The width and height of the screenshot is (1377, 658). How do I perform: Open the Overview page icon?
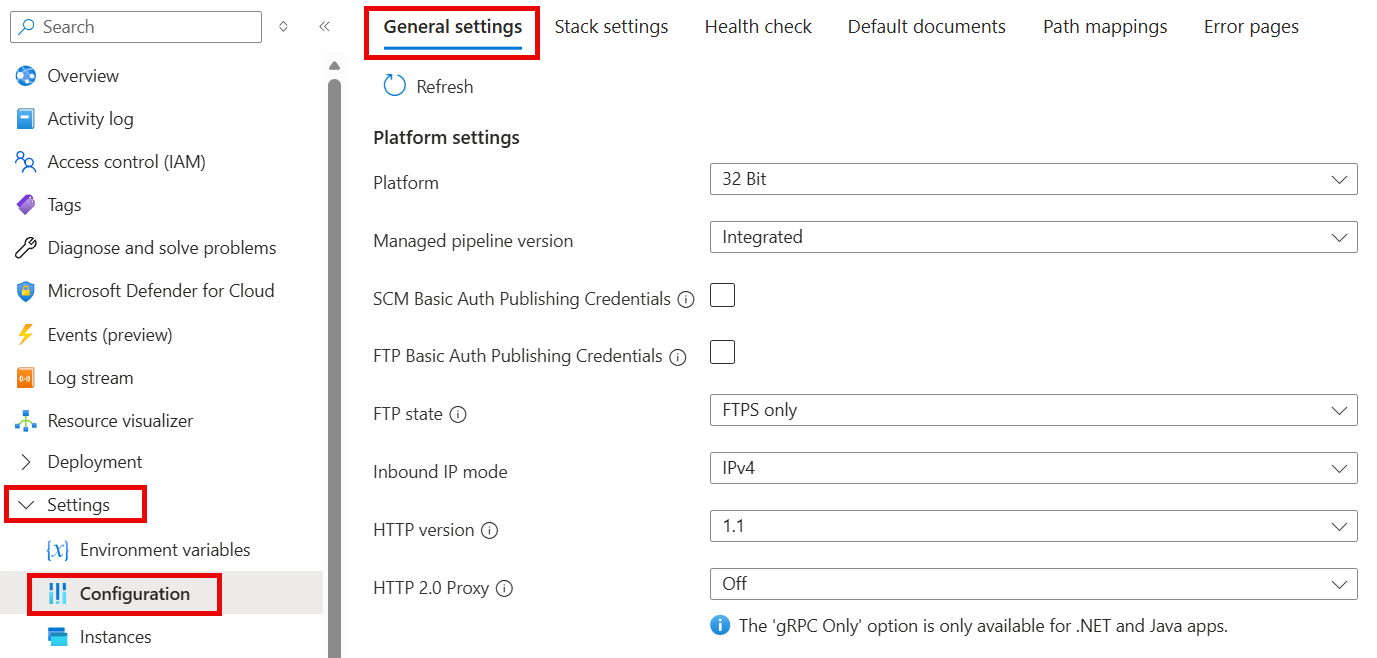tap(26, 76)
